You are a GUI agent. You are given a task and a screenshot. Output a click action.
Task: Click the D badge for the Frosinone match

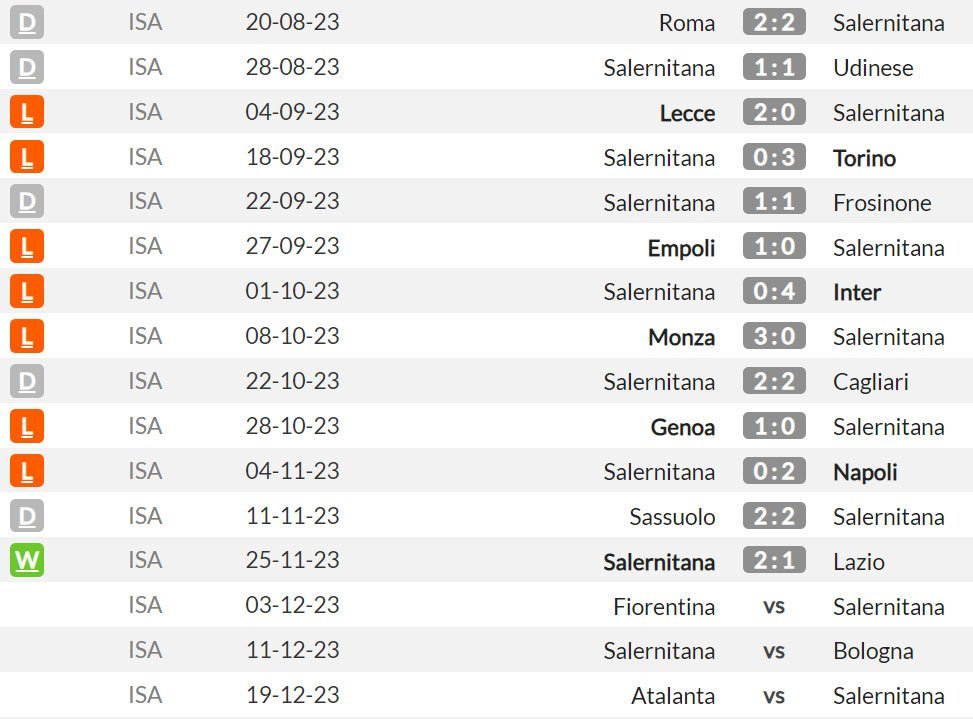27,202
